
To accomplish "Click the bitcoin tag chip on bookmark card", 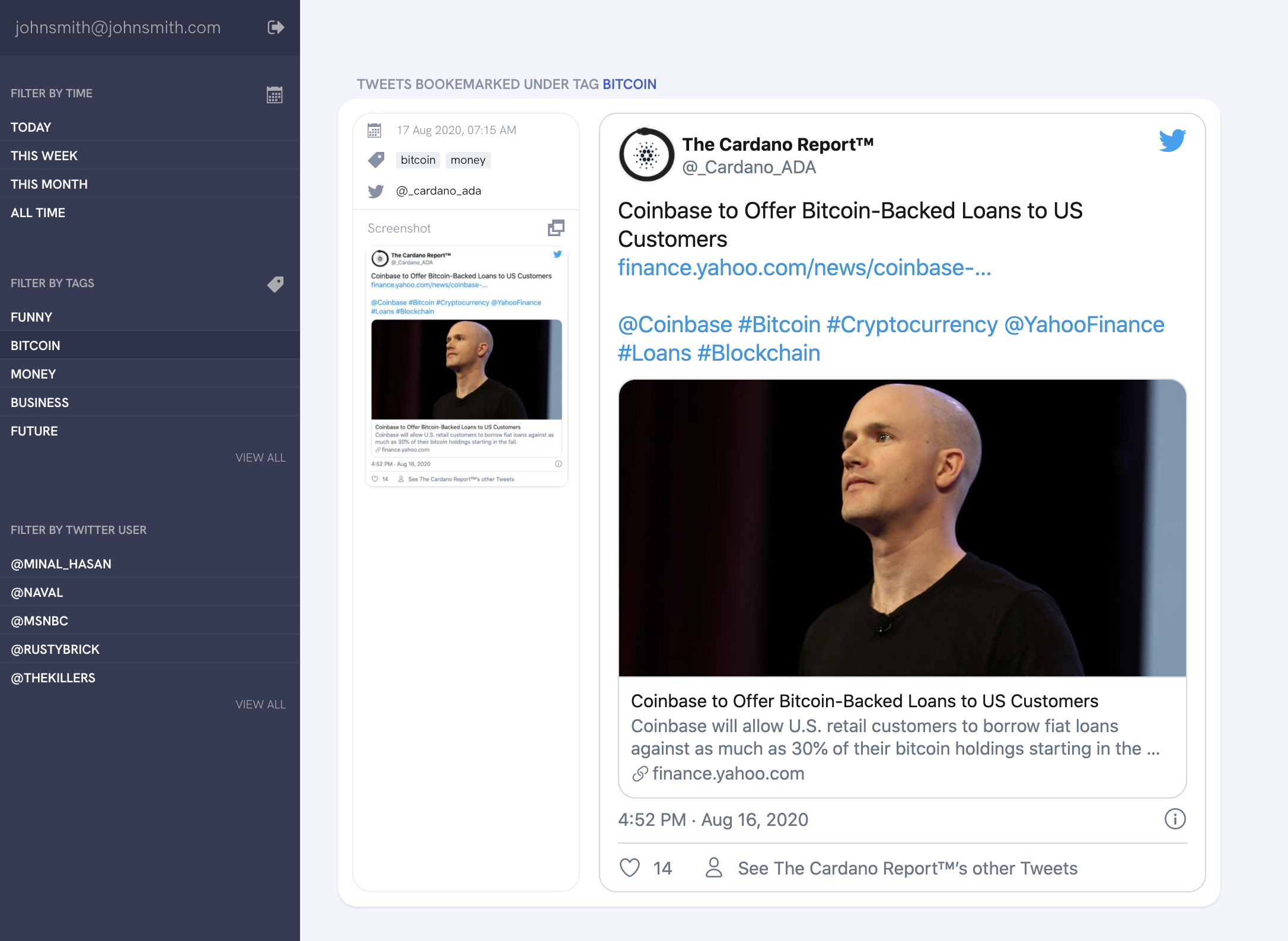I will tap(418, 160).
